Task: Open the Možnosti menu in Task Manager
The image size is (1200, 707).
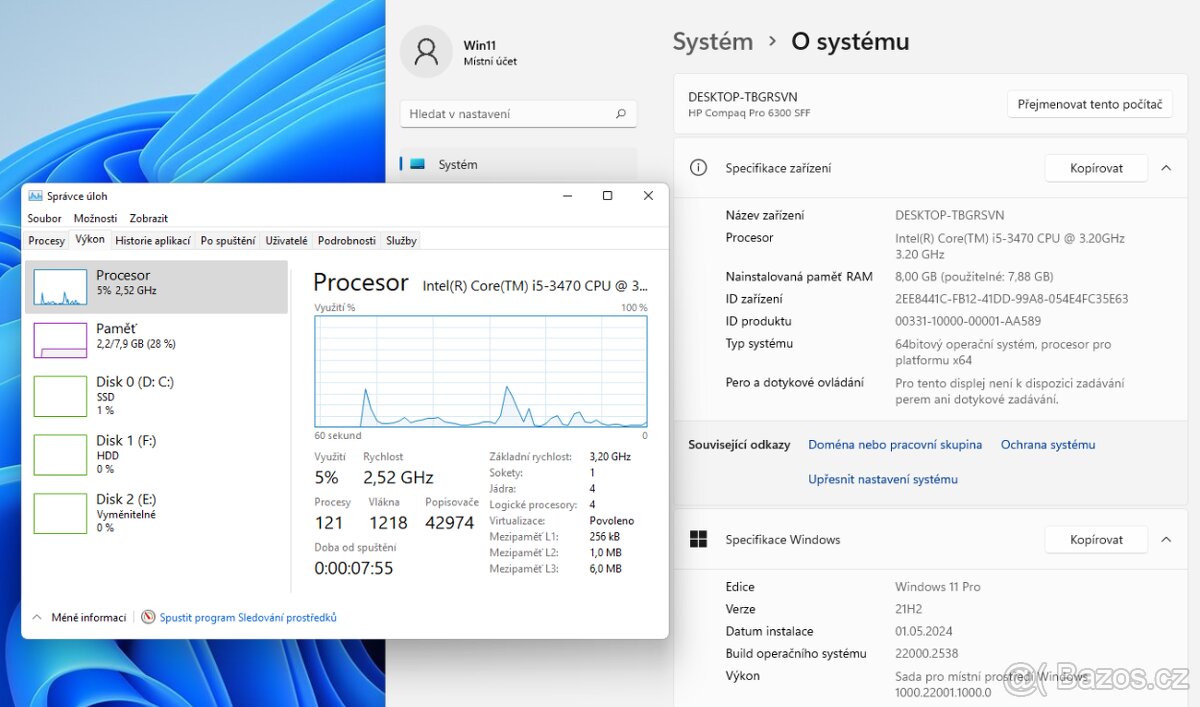Action: [x=95, y=218]
